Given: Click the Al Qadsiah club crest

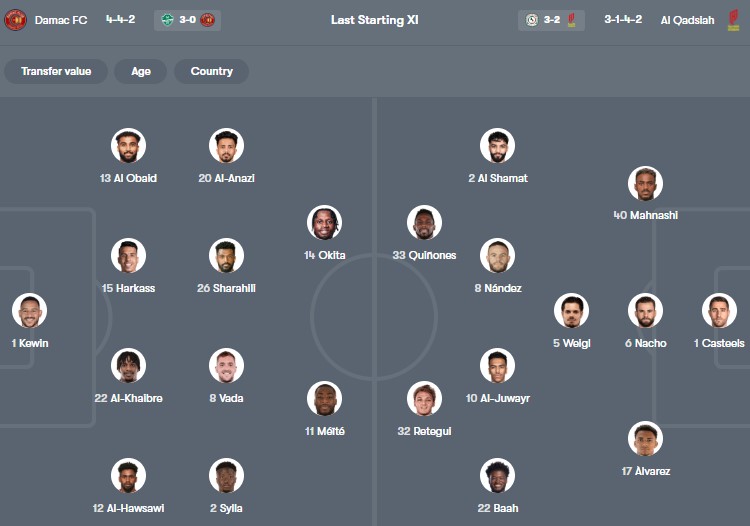Looking at the screenshot, I should point(733,20).
